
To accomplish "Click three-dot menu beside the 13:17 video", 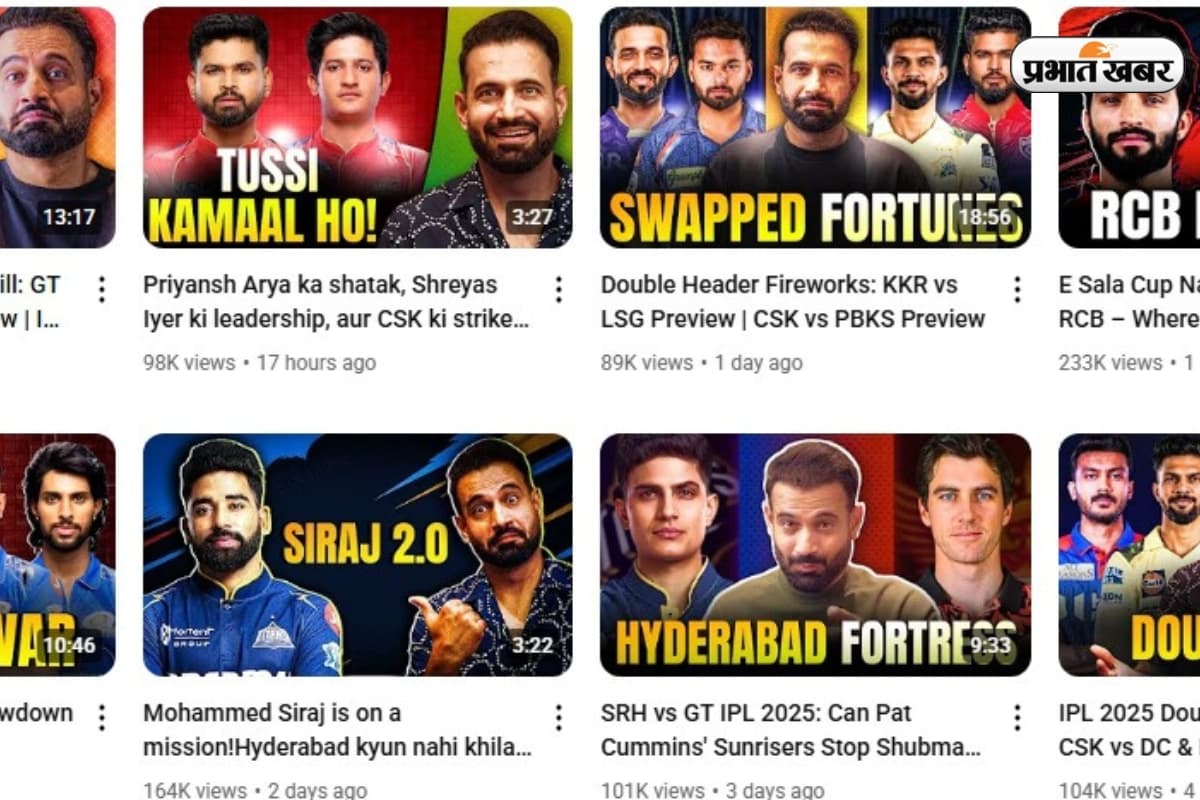I will [x=101, y=290].
